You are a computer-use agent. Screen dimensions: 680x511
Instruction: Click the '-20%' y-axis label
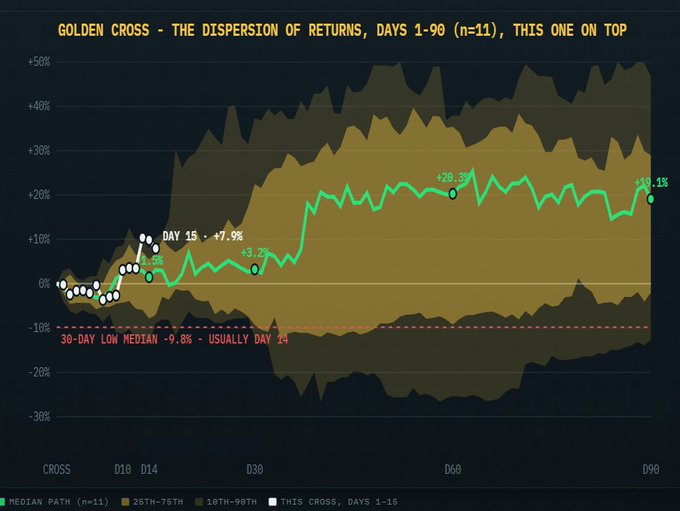pos(39,372)
